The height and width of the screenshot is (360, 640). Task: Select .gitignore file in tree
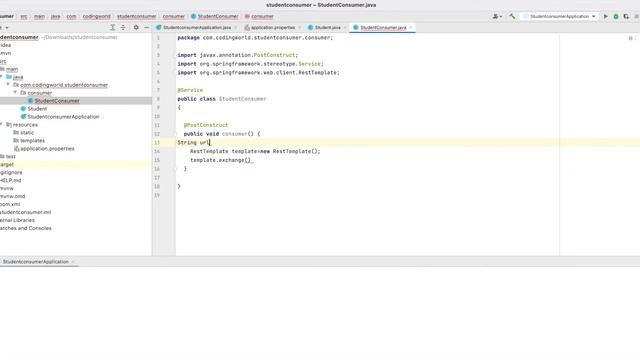(x=11, y=172)
